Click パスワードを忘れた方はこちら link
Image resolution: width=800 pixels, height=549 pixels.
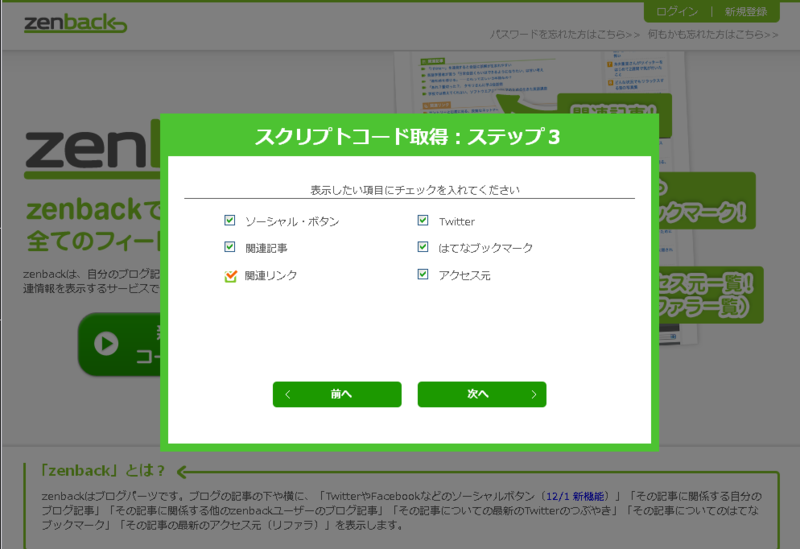[565, 35]
